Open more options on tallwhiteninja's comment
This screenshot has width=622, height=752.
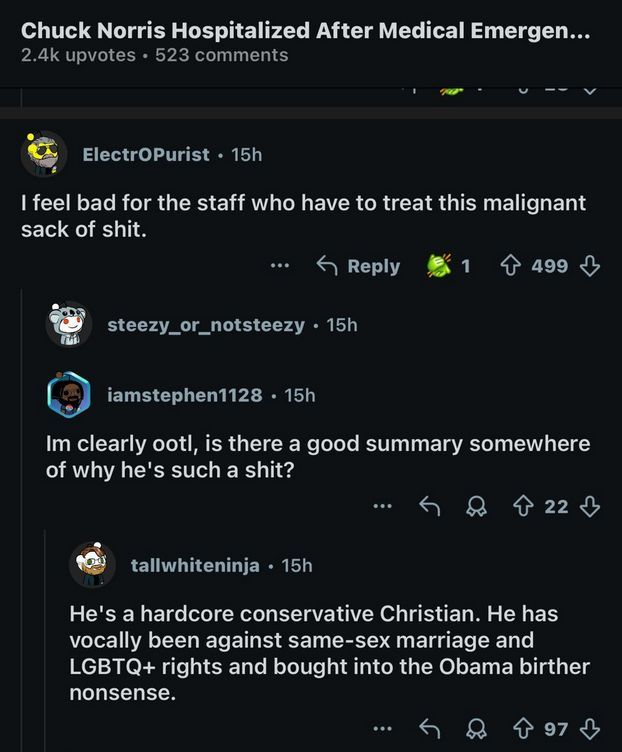click(382, 729)
